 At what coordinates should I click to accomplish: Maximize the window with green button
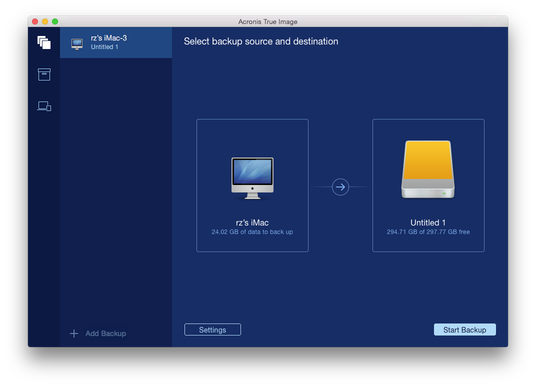[x=55, y=22]
